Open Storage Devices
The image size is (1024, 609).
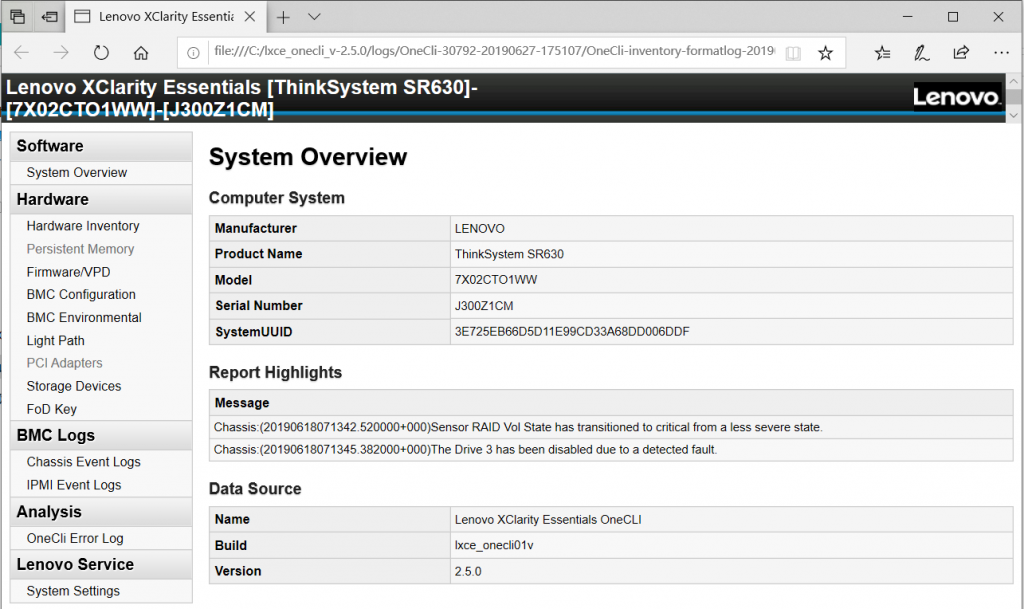pyautogui.click(x=74, y=386)
